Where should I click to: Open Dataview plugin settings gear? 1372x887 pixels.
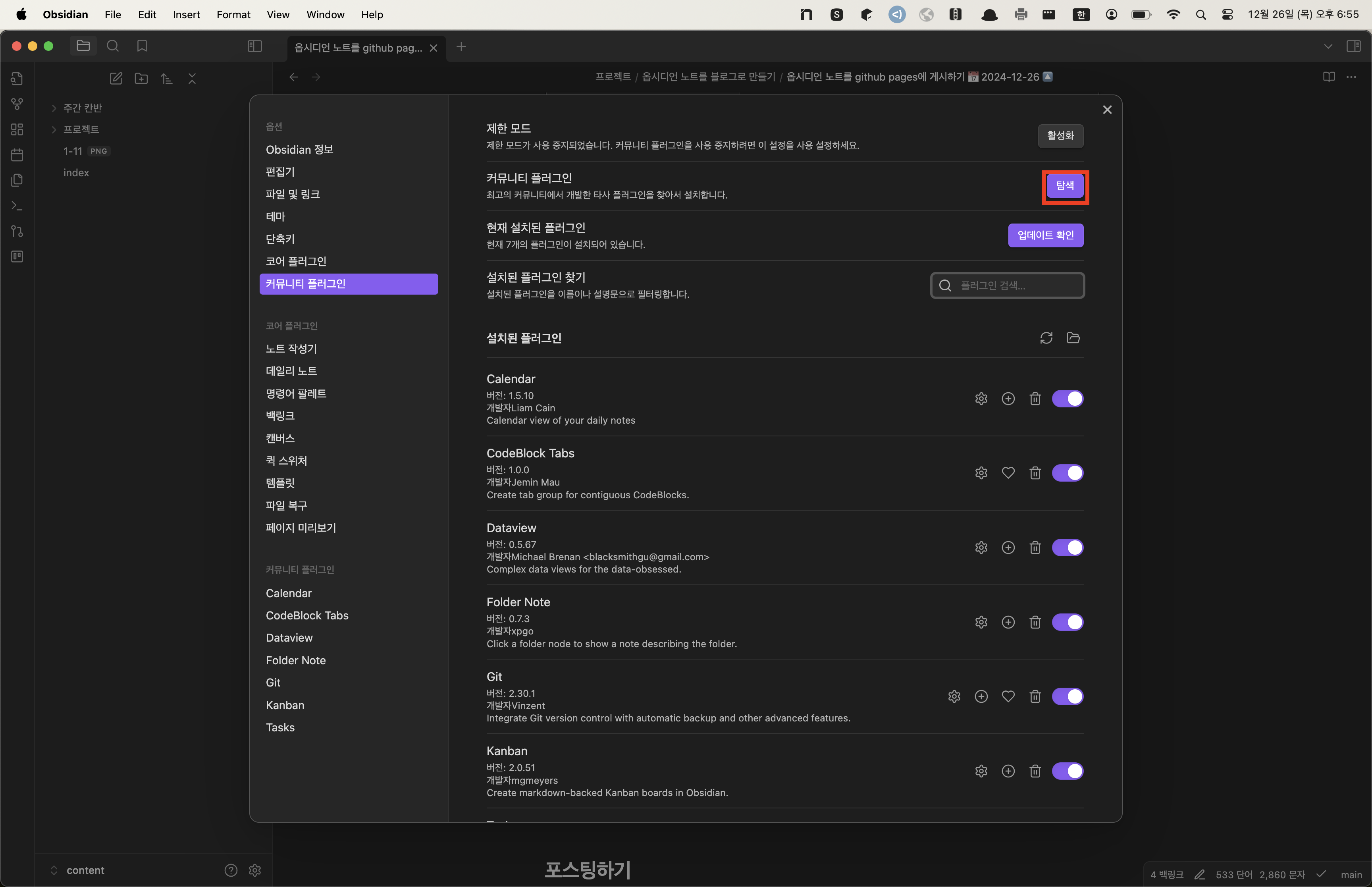coord(981,547)
